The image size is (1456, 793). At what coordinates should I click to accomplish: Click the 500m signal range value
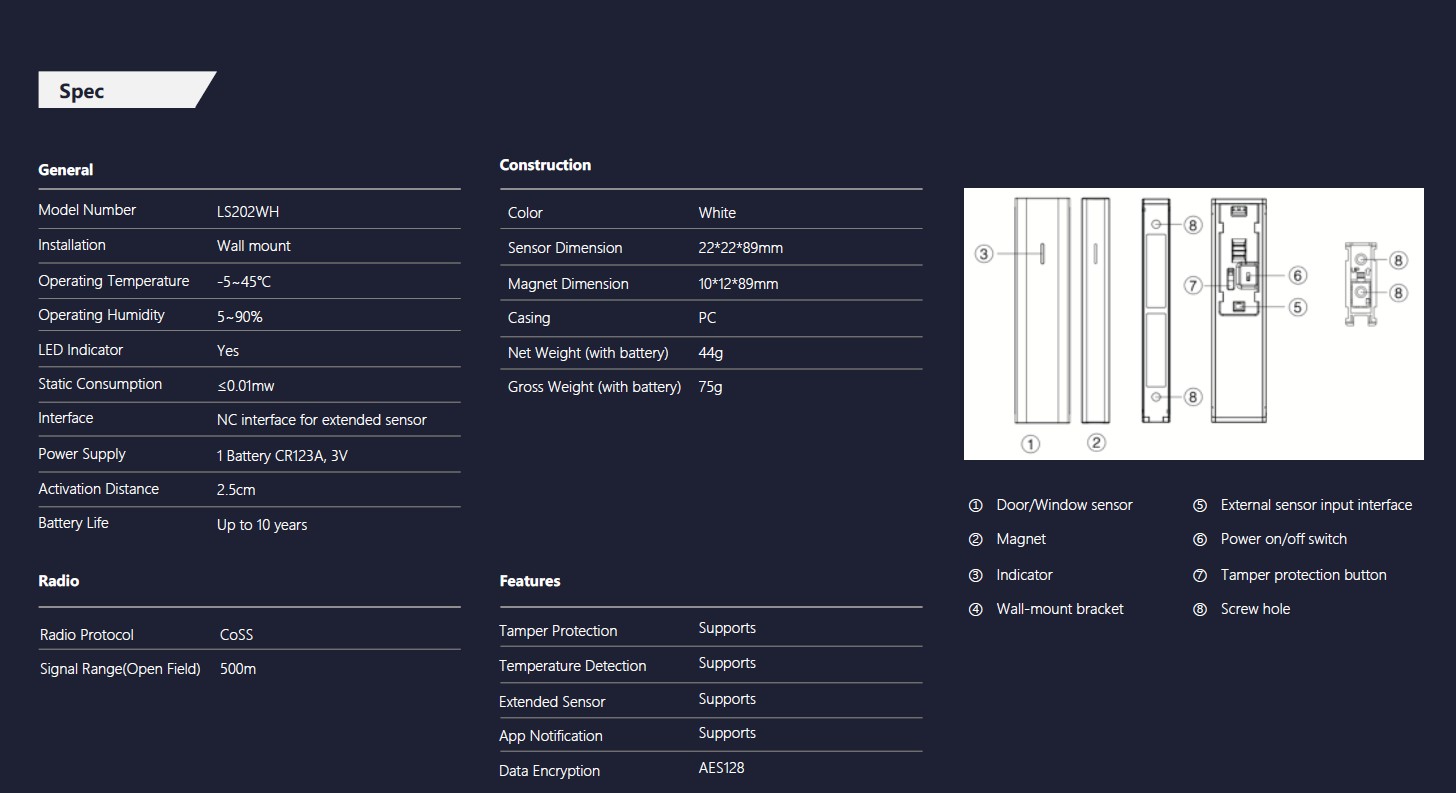238,669
